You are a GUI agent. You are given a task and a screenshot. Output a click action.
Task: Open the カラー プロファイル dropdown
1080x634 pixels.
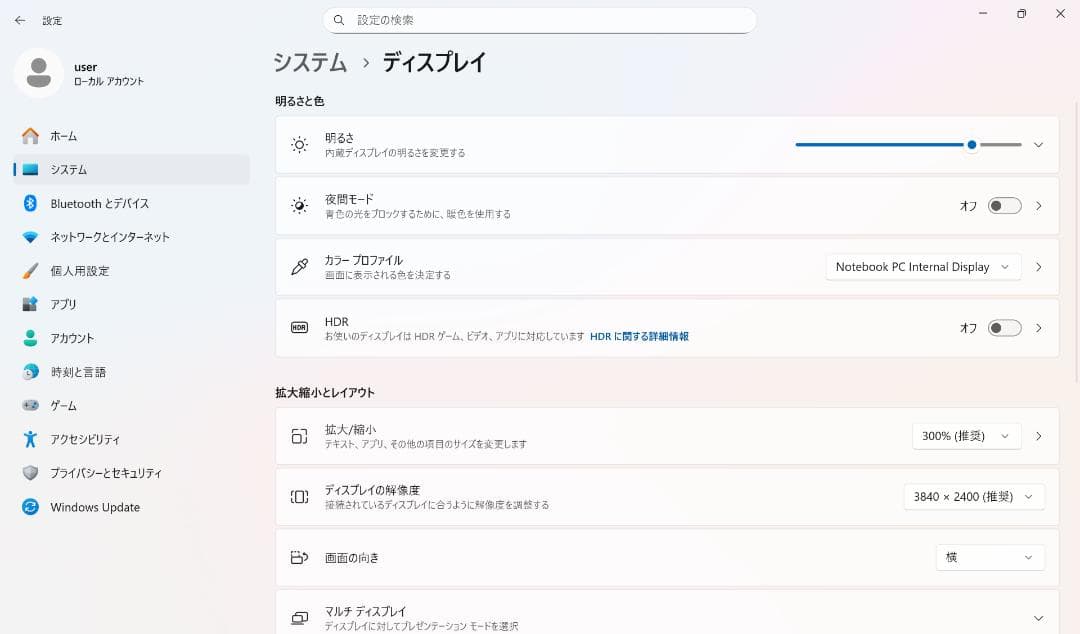921,267
